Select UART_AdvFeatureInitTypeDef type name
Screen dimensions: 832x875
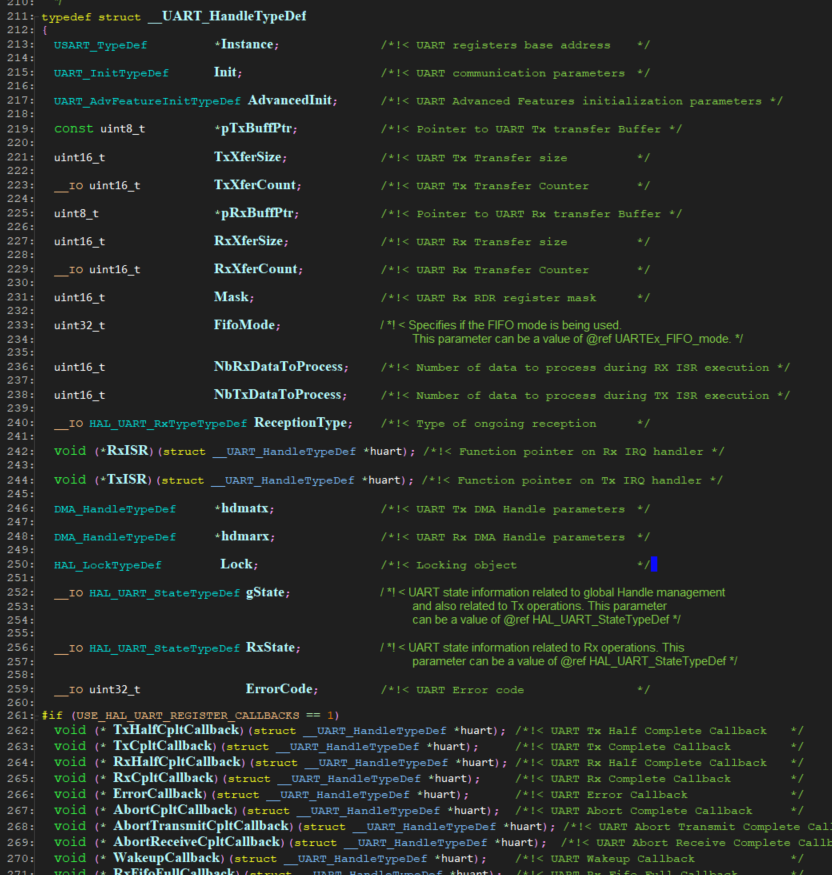147,101
